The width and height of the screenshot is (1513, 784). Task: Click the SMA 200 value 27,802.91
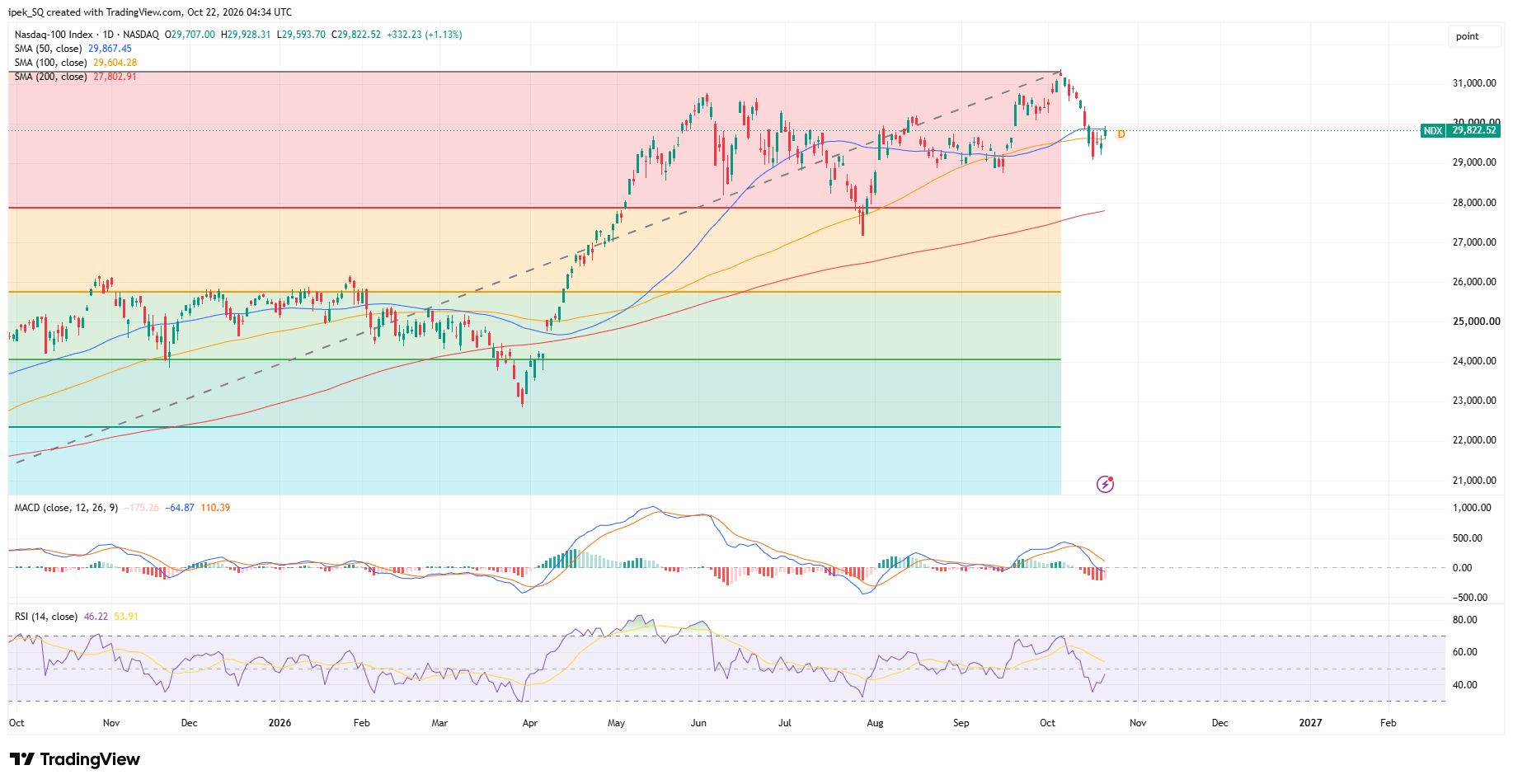tap(115, 77)
